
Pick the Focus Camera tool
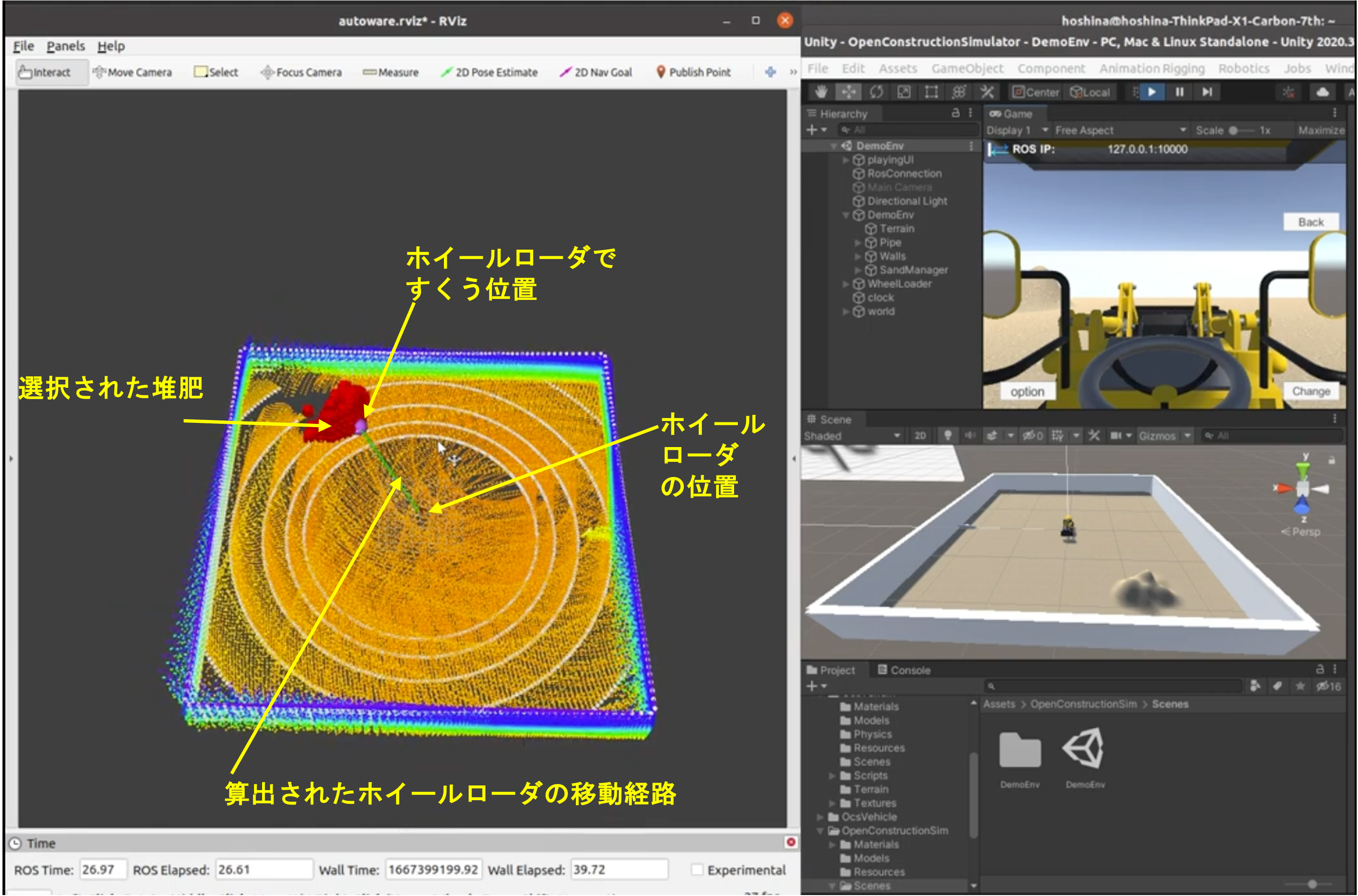(301, 73)
